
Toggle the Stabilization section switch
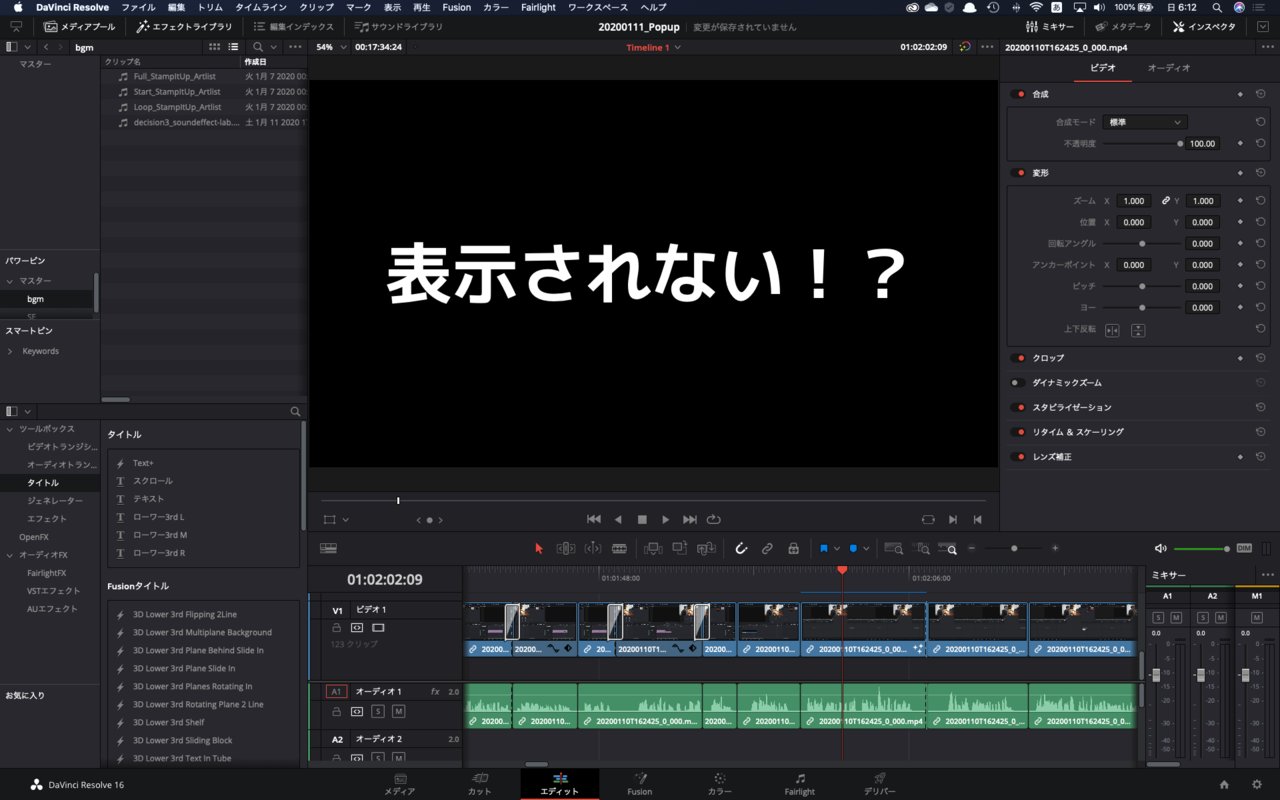(x=1020, y=408)
